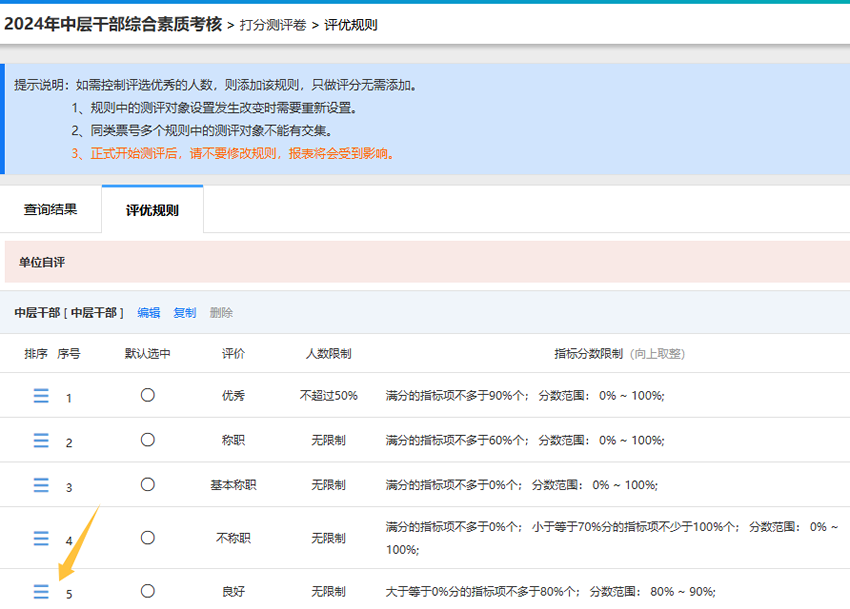Click the sort handle icon for row 1 优秀
Viewport: 850px width, 609px height.
click(x=41, y=395)
